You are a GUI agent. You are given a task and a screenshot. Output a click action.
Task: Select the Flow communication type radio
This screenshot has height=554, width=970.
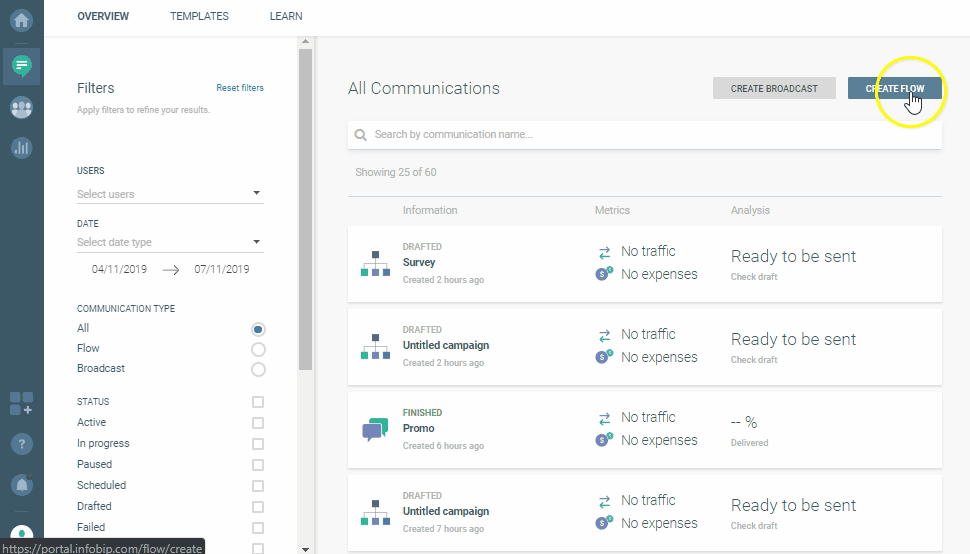click(x=258, y=349)
